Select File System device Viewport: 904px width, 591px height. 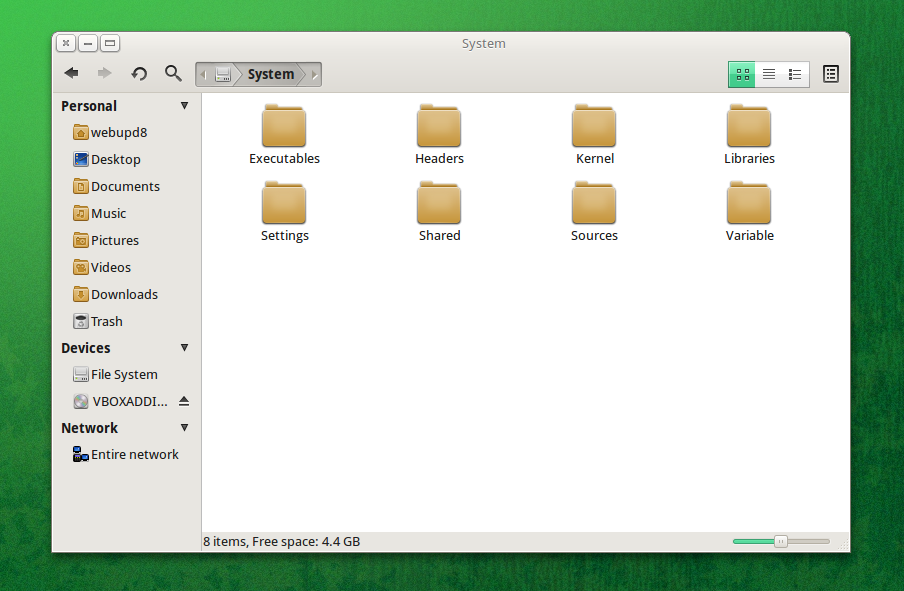(115, 375)
